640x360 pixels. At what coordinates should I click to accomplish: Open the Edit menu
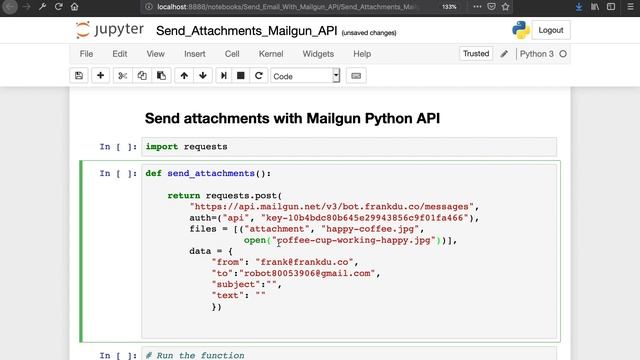[120, 54]
